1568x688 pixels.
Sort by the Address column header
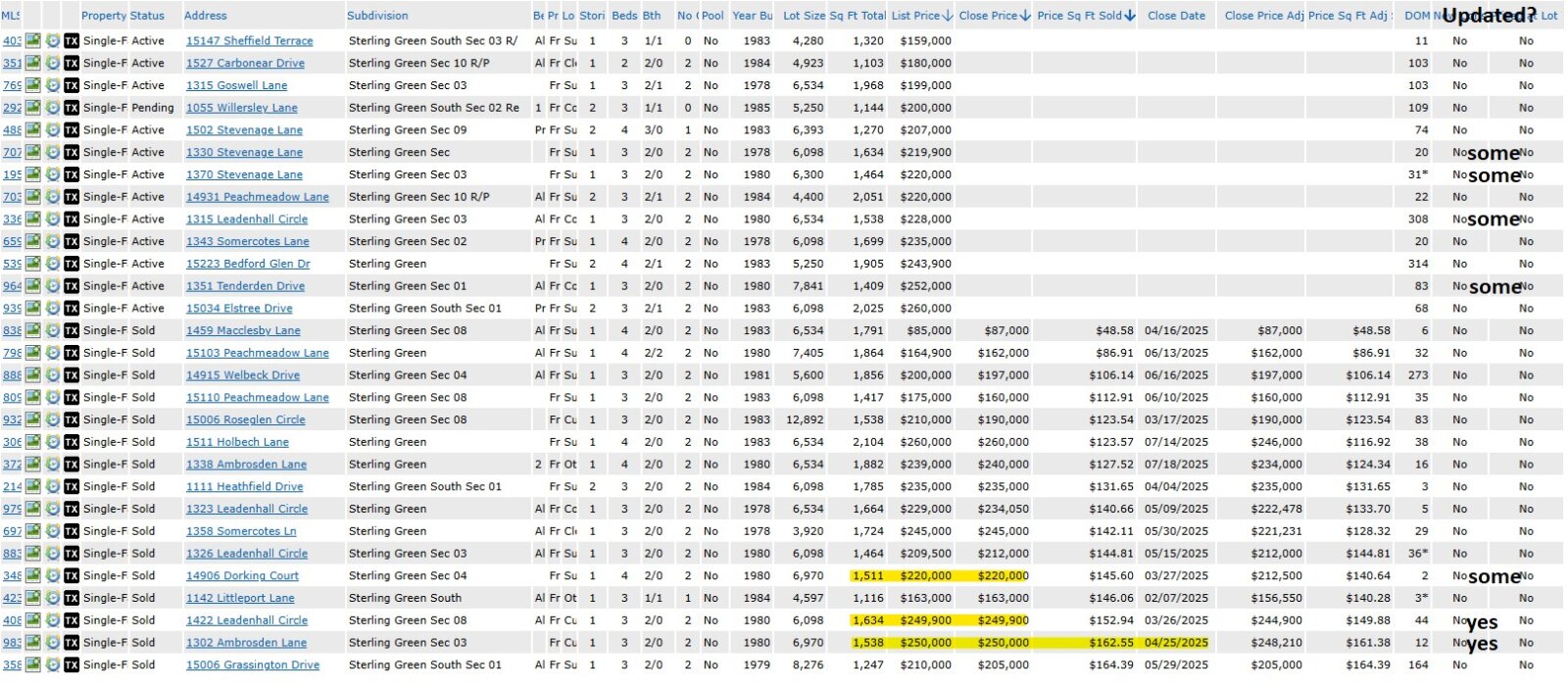206,16
